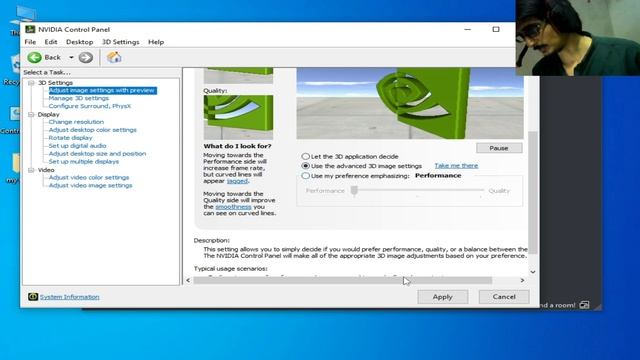
Task: Select Adjust desktop size and position
Action: click(97, 154)
